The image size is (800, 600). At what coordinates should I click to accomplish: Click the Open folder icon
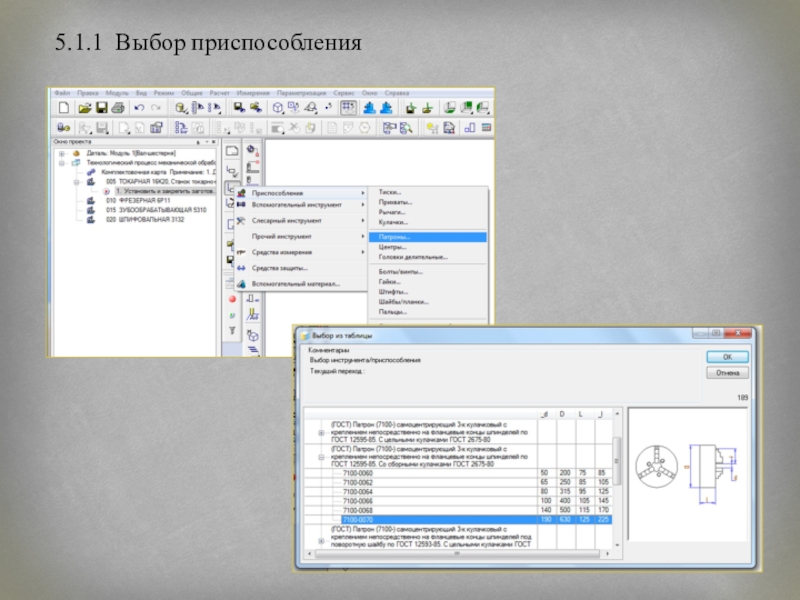(85, 107)
